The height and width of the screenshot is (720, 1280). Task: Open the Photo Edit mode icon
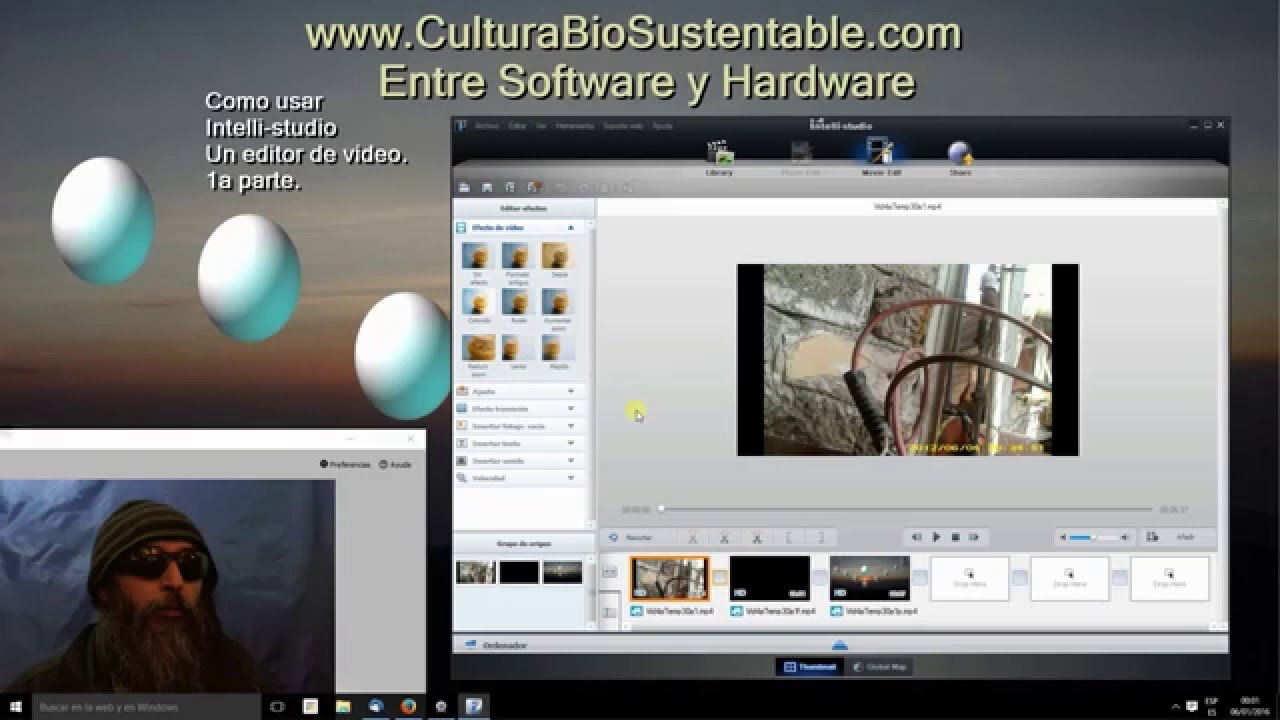pos(800,156)
